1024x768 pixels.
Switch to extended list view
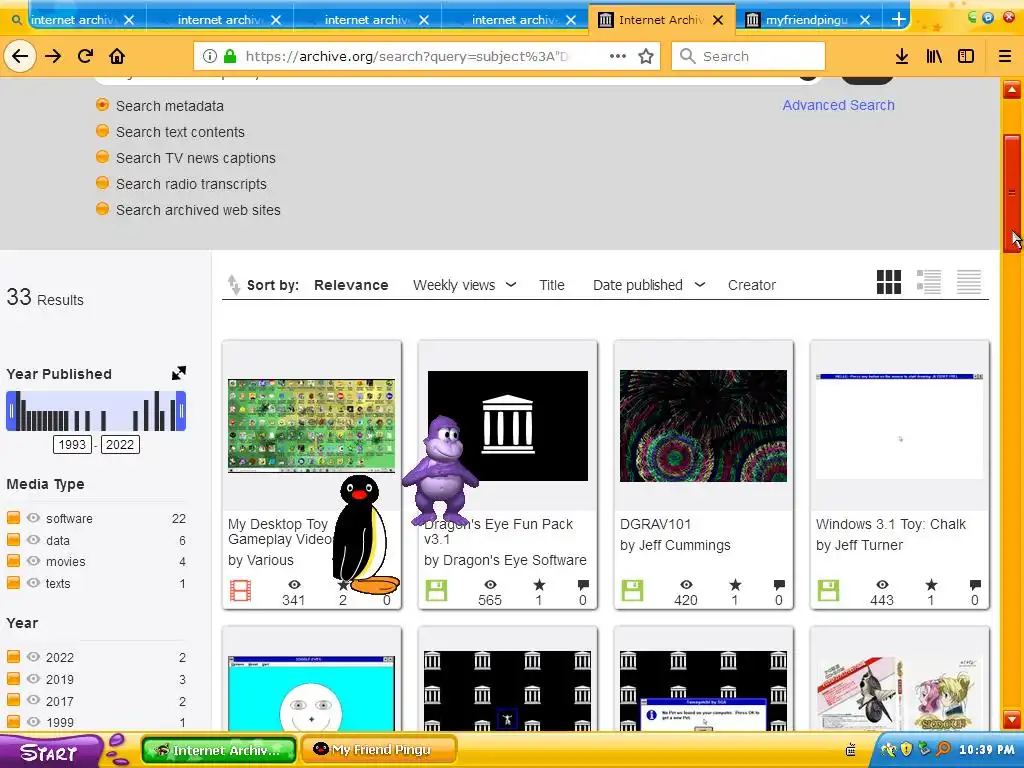[929, 282]
